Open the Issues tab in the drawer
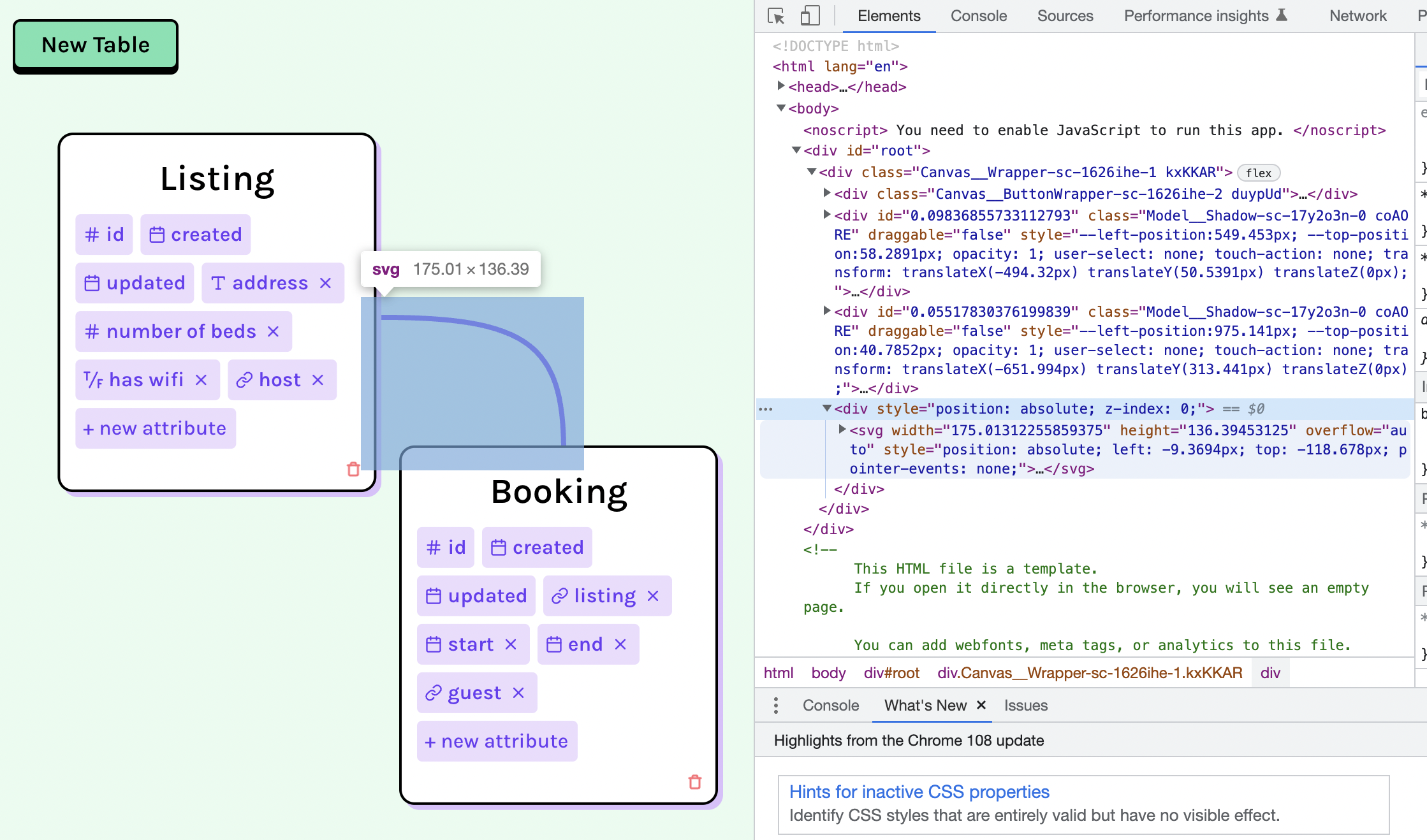This screenshot has height=840, width=1427. [1025, 706]
